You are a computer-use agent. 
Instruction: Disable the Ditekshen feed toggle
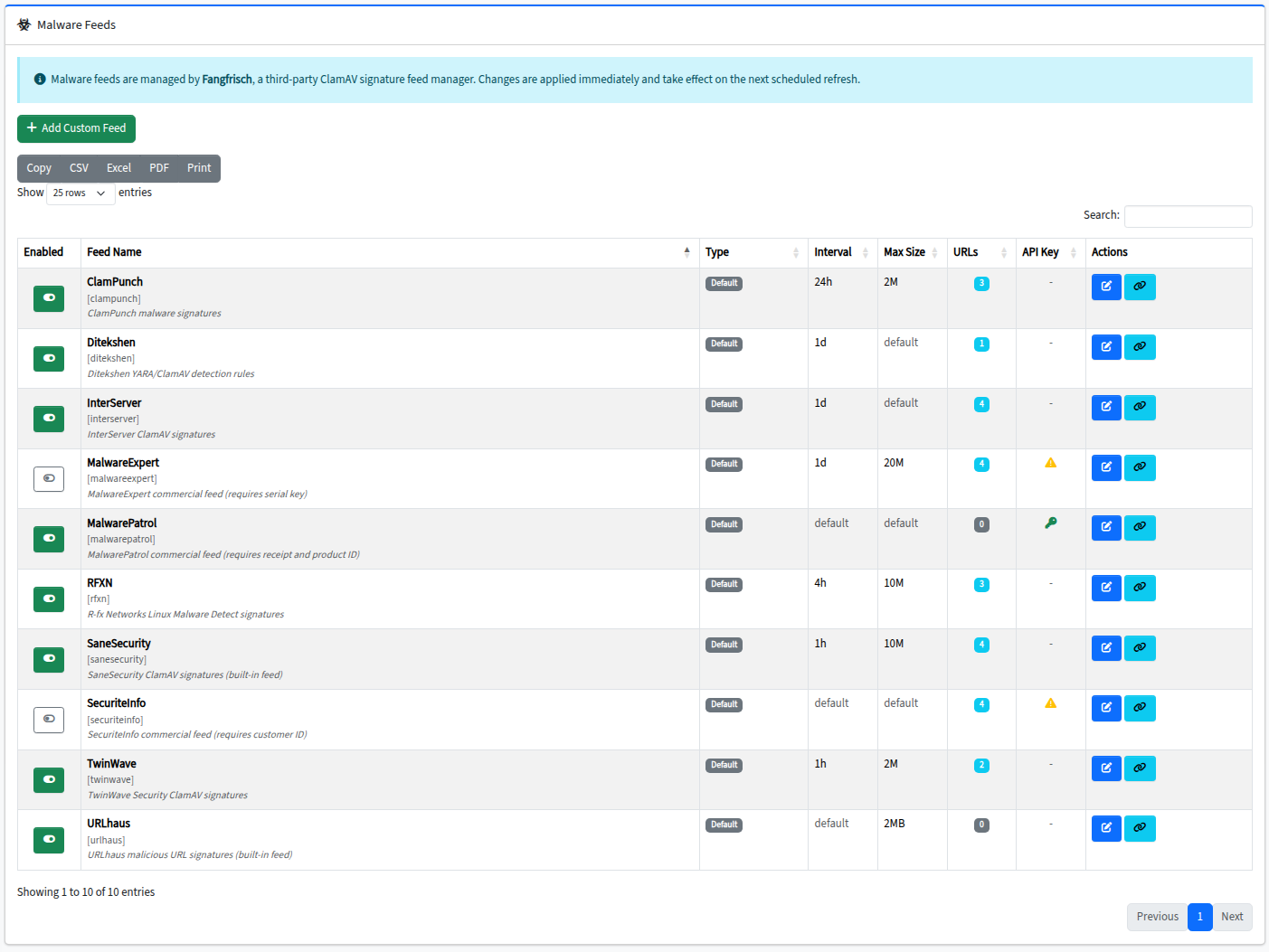(x=49, y=359)
